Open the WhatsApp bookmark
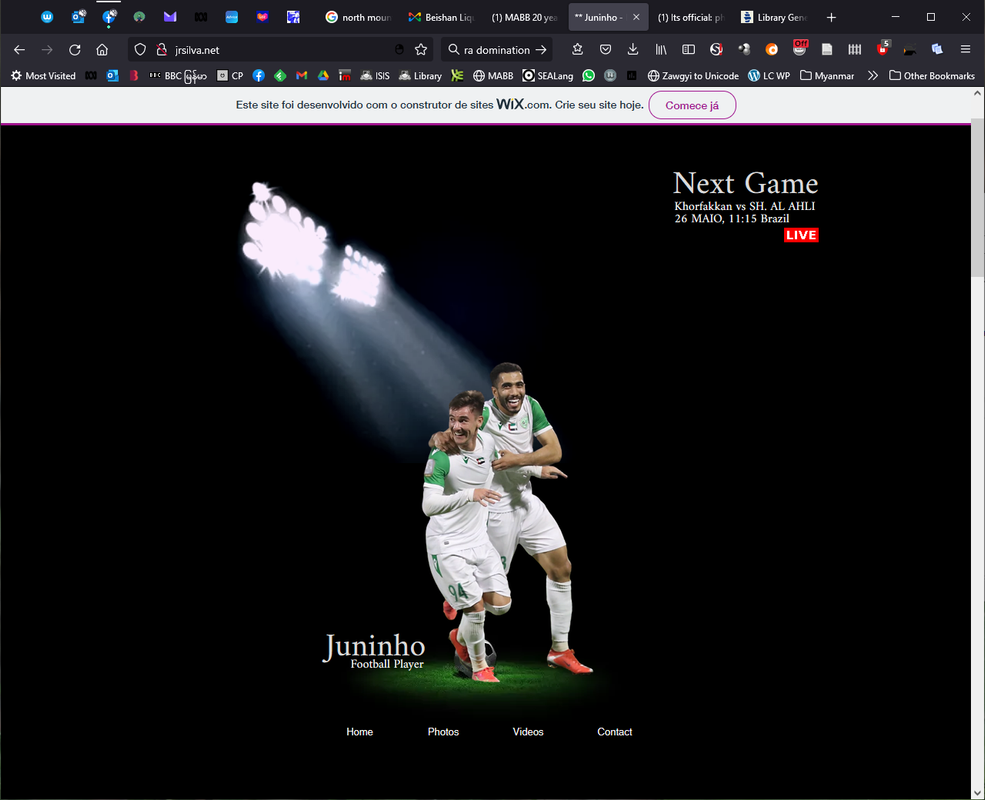The width and height of the screenshot is (985, 800). pos(588,75)
